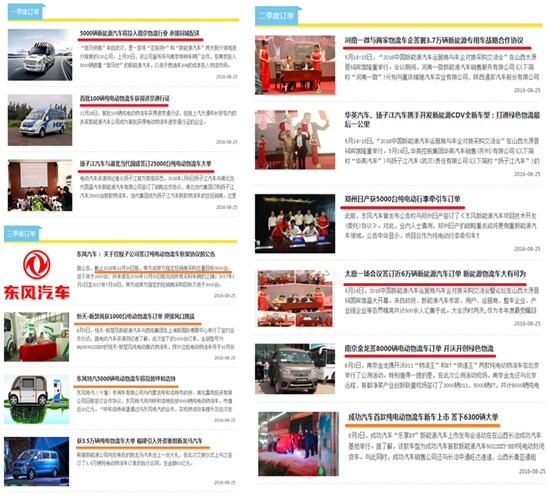Open headline 首批100辆纯电动物流车 进京通行证
The height and width of the screenshot is (497, 547).
point(125,98)
